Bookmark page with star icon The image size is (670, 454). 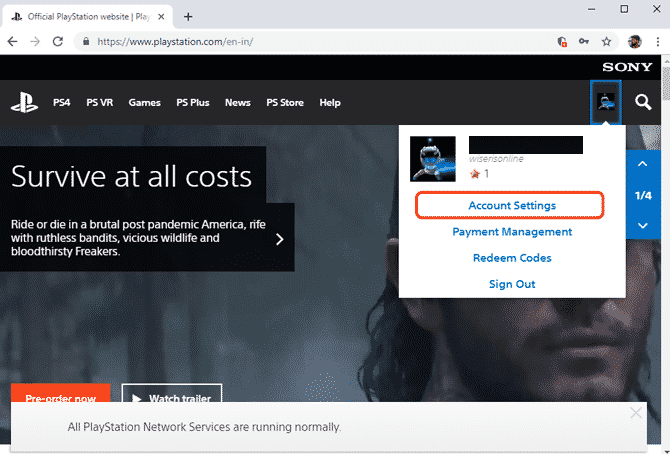(606, 41)
